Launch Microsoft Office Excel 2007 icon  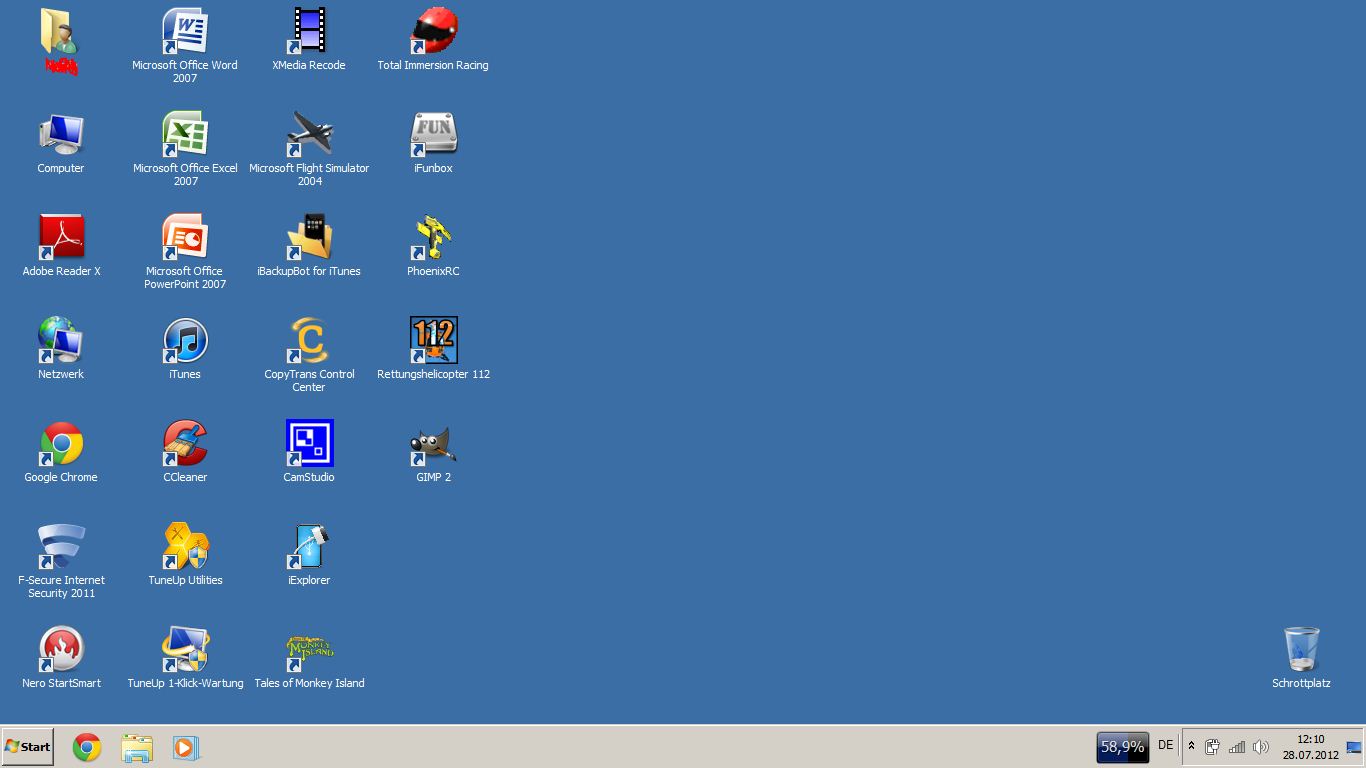pos(185,135)
